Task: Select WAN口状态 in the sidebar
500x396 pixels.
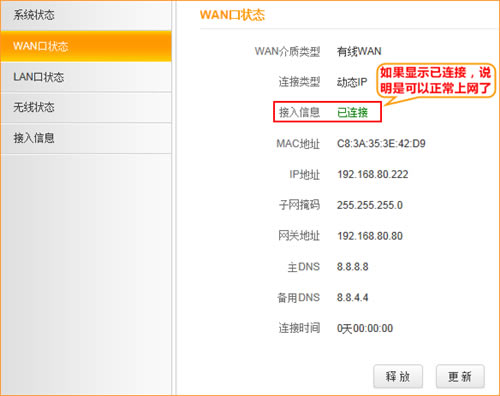Action: point(86,46)
